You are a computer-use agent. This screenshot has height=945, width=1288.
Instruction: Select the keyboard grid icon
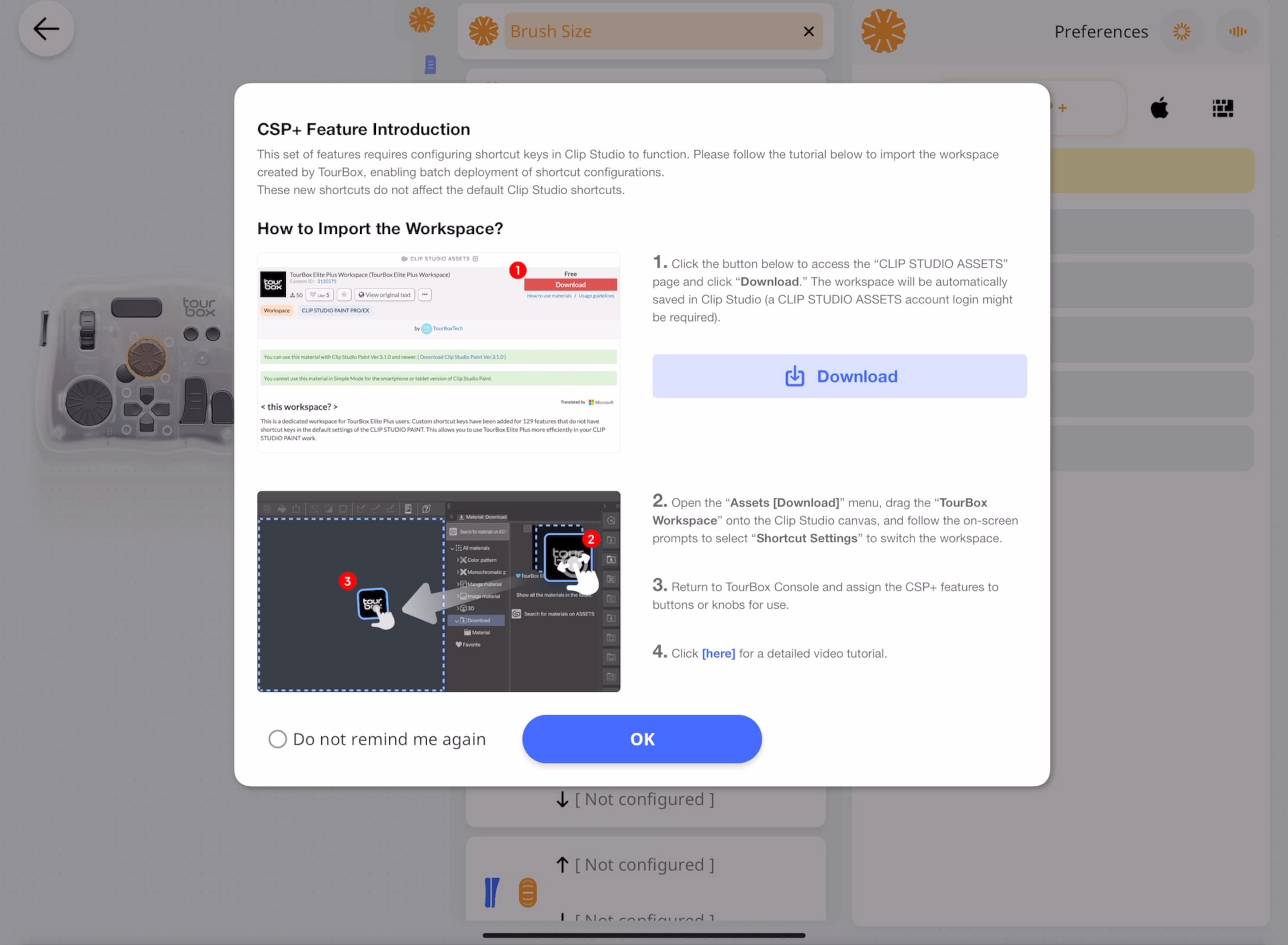(1223, 108)
